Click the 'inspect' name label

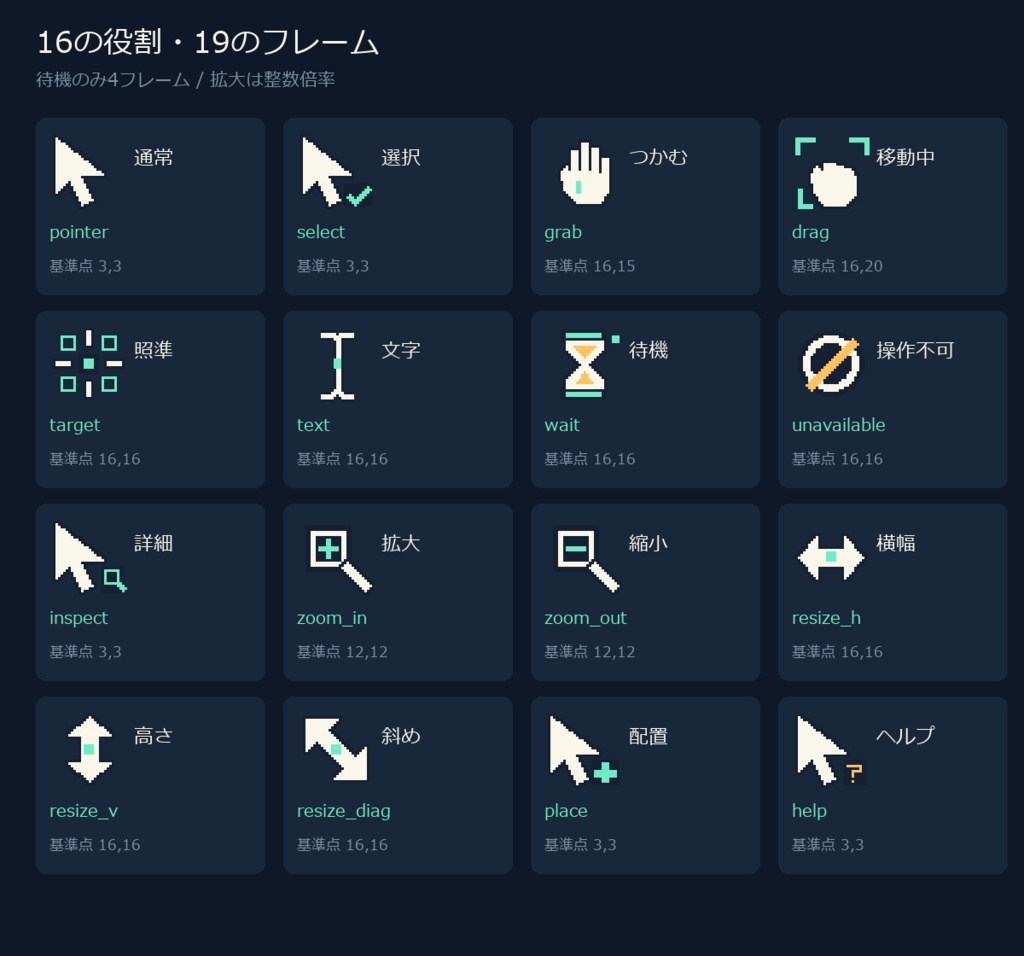[x=78, y=618]
